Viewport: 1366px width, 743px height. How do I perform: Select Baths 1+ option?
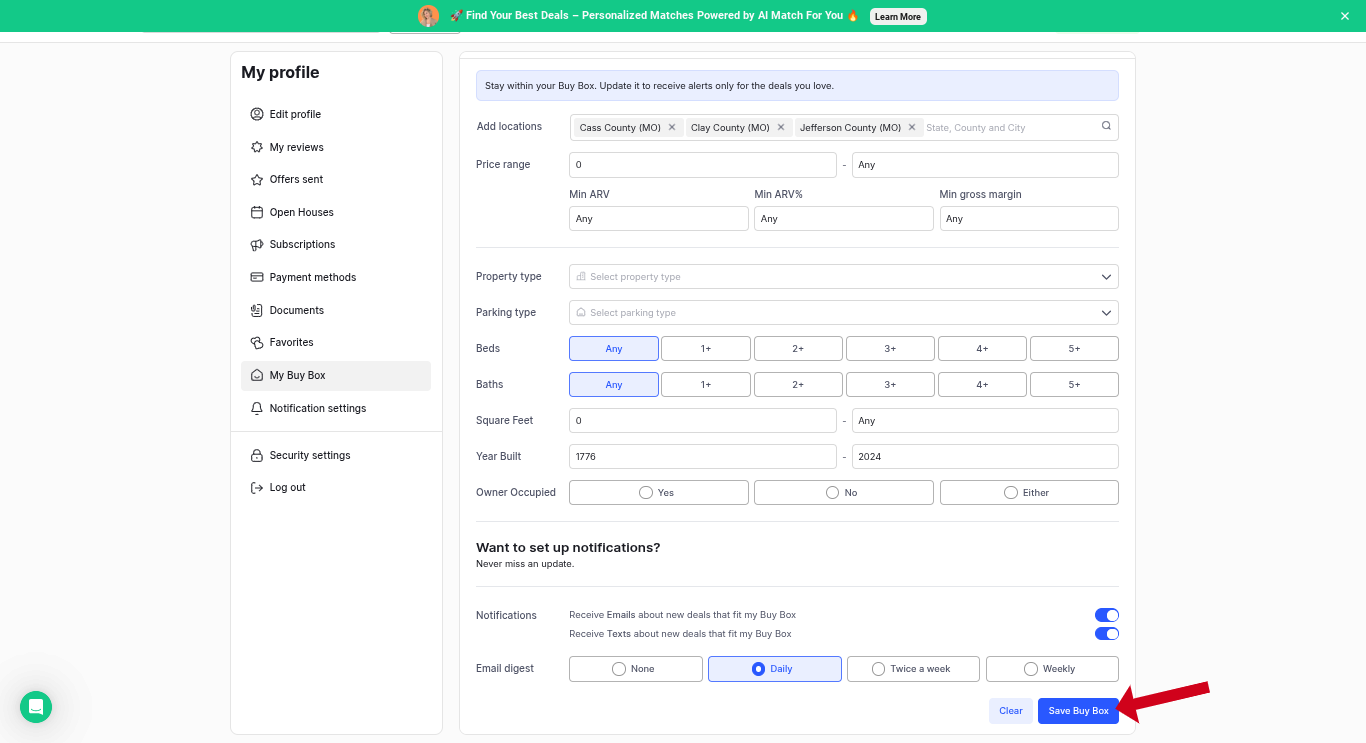(x=706, y=385)
